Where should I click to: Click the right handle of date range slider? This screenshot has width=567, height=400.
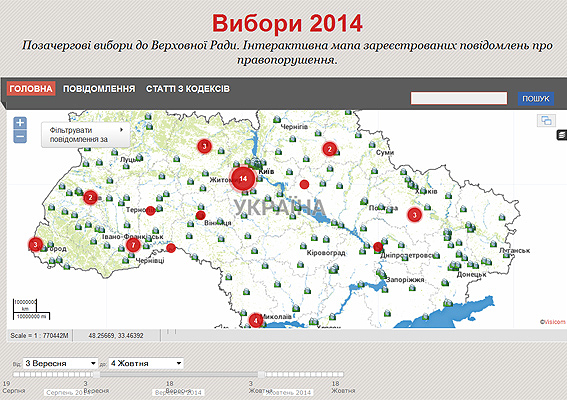[261, 374]
